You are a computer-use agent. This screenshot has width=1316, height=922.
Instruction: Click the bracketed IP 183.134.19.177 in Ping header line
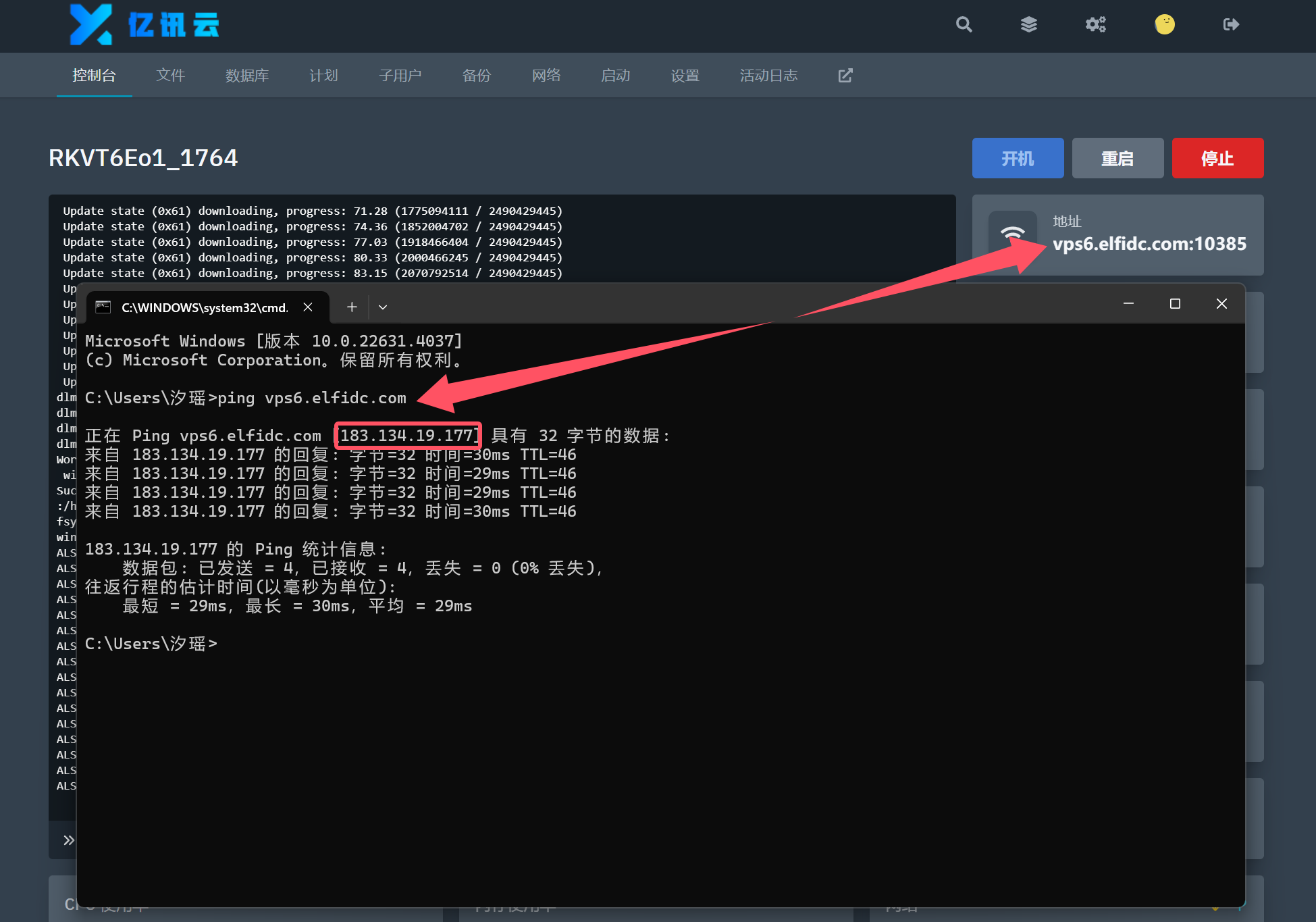[x=408, y=436]
